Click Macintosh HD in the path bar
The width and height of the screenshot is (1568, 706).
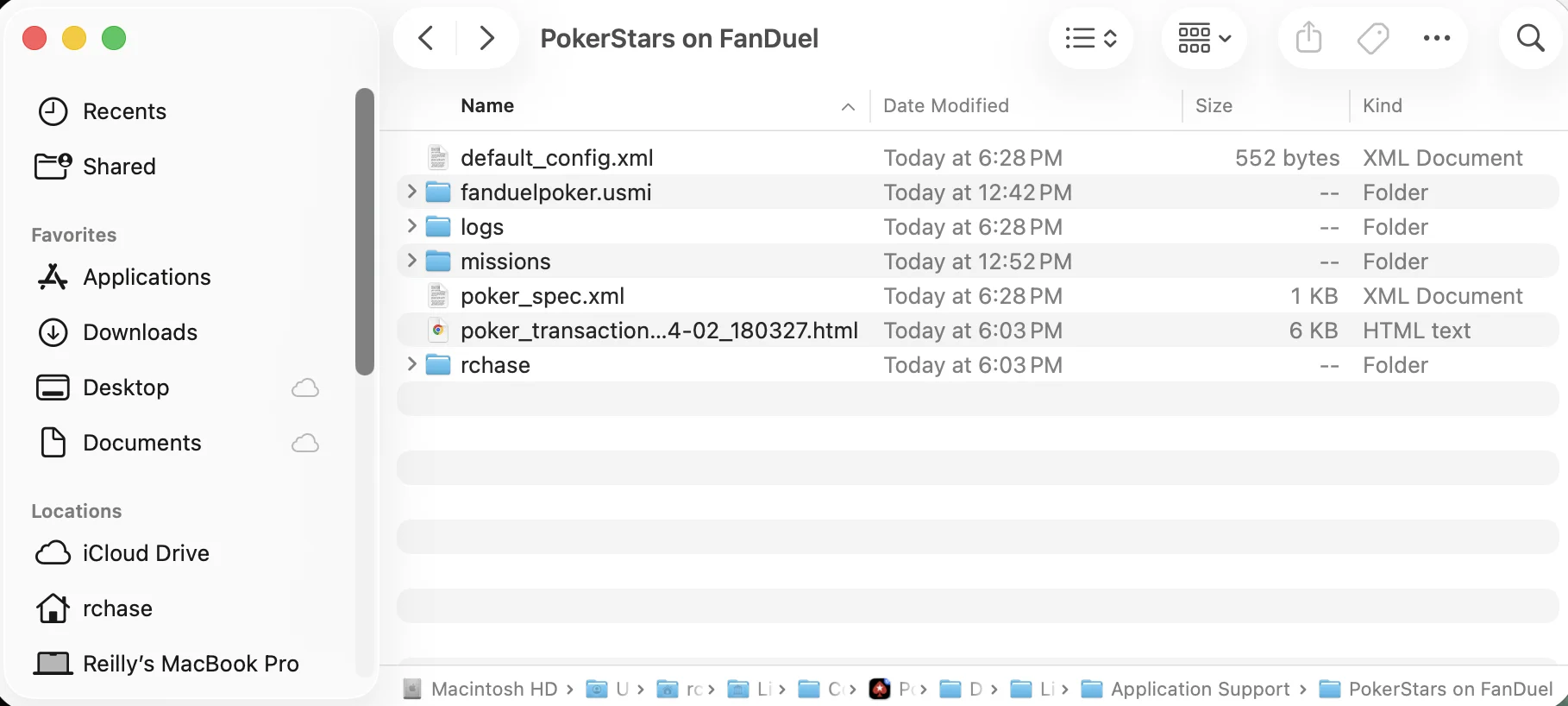[x=481, y=689]
